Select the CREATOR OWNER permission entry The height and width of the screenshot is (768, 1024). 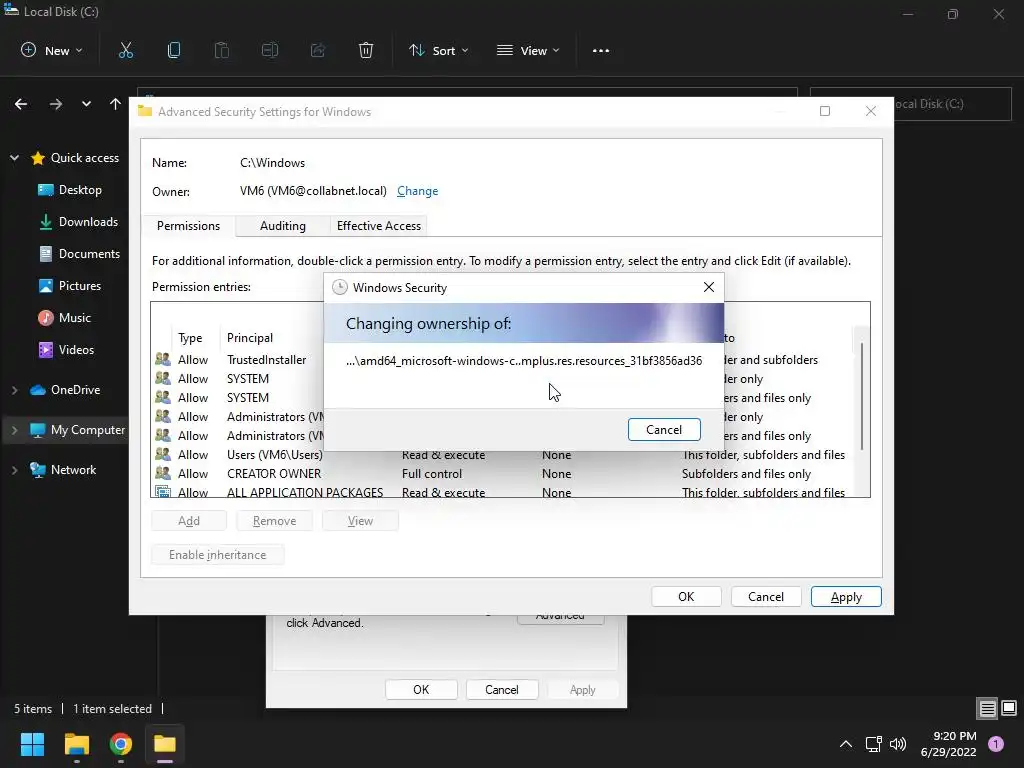tap(502, 474)
